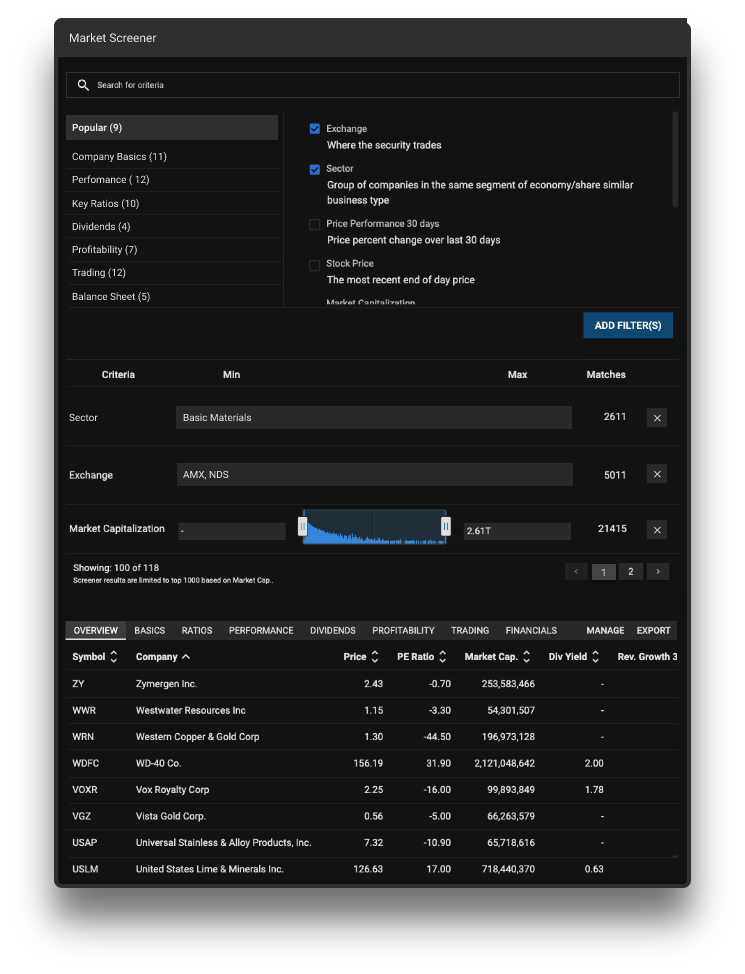
Task: Open the Financials tab
Action: pos(531,631)
